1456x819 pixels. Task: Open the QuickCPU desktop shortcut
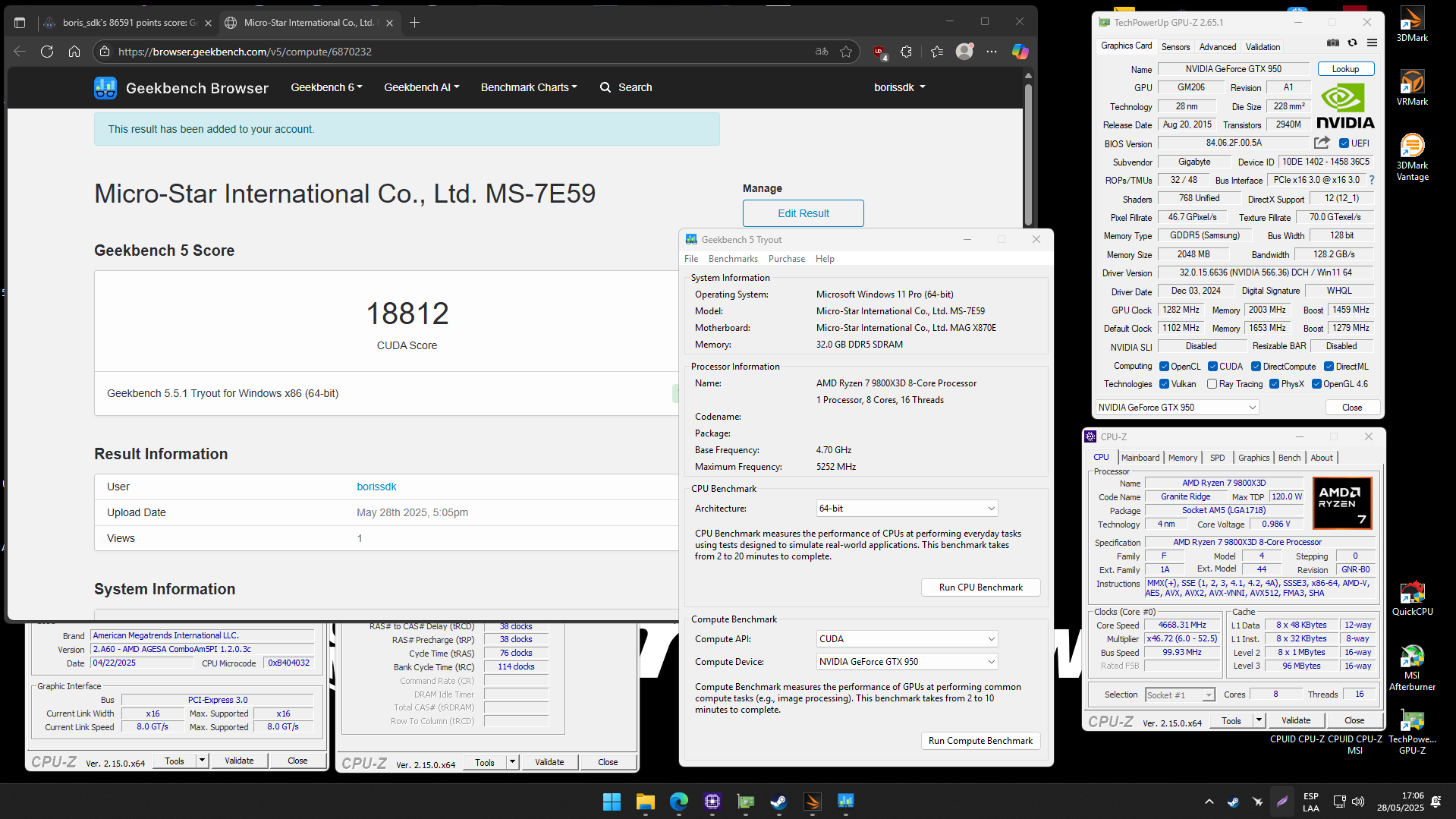coord(1412,598)
